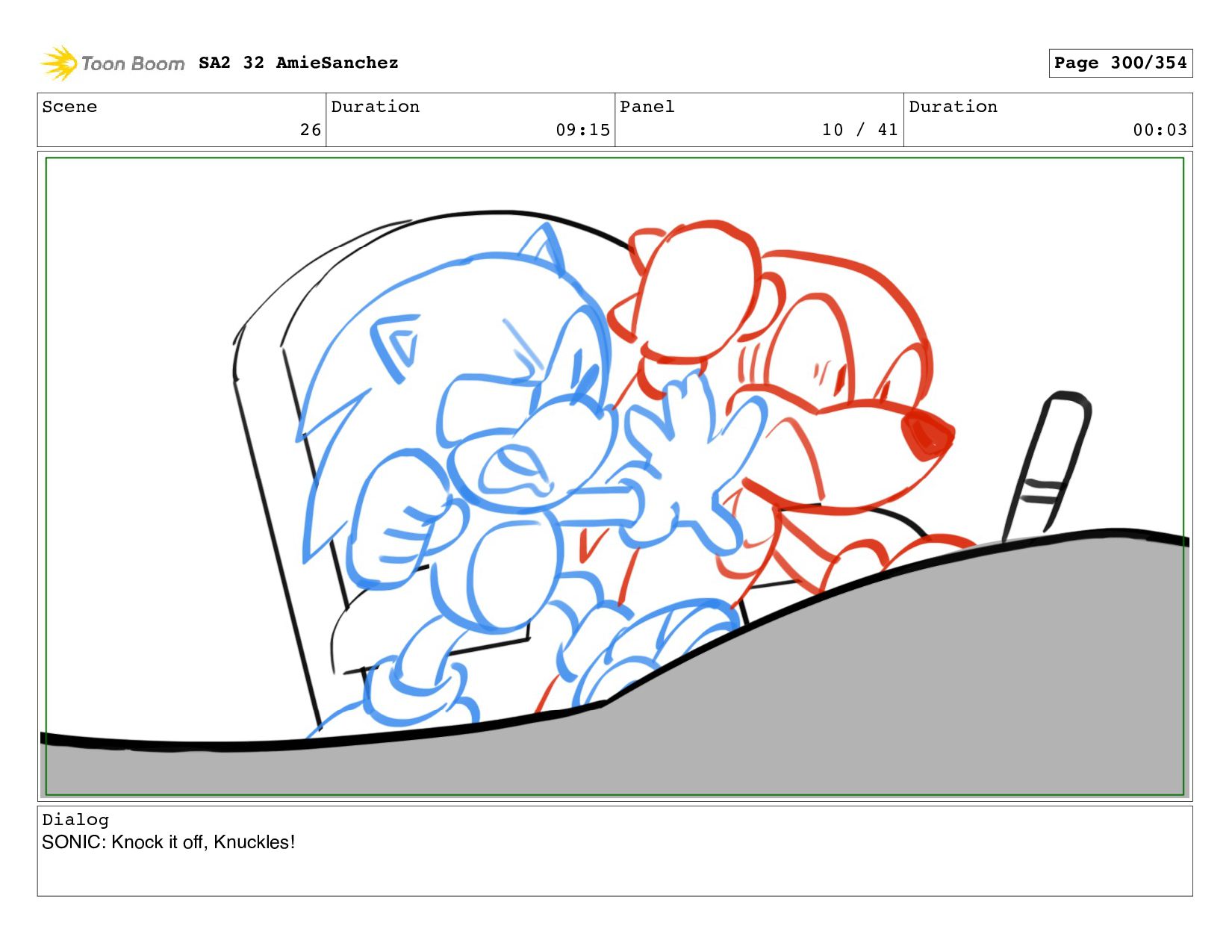Viewport: 1232px width, 952px height.
Task: Click the panel count '10 / 41'
Action: tap(859, 130)
